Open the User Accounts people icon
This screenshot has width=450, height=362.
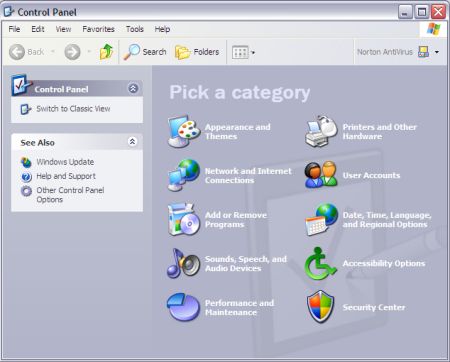[x=321, y=175]
